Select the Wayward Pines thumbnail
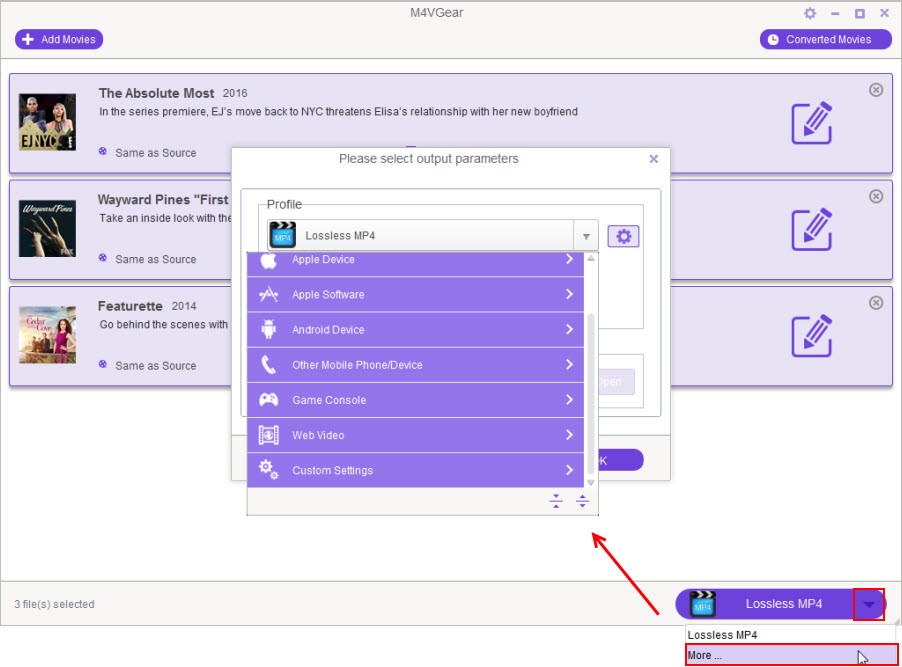902x667 pixels. [x=47, y=228]
